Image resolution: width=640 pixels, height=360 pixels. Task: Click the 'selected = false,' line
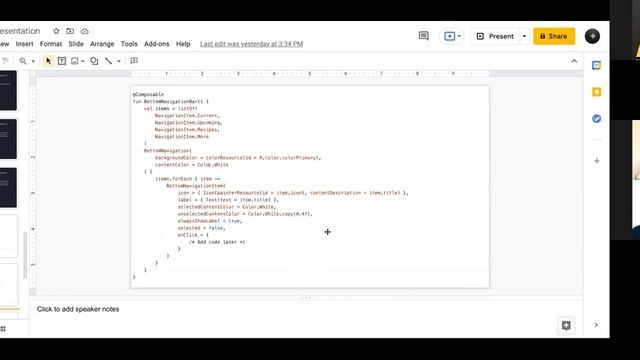pos(202,228)
